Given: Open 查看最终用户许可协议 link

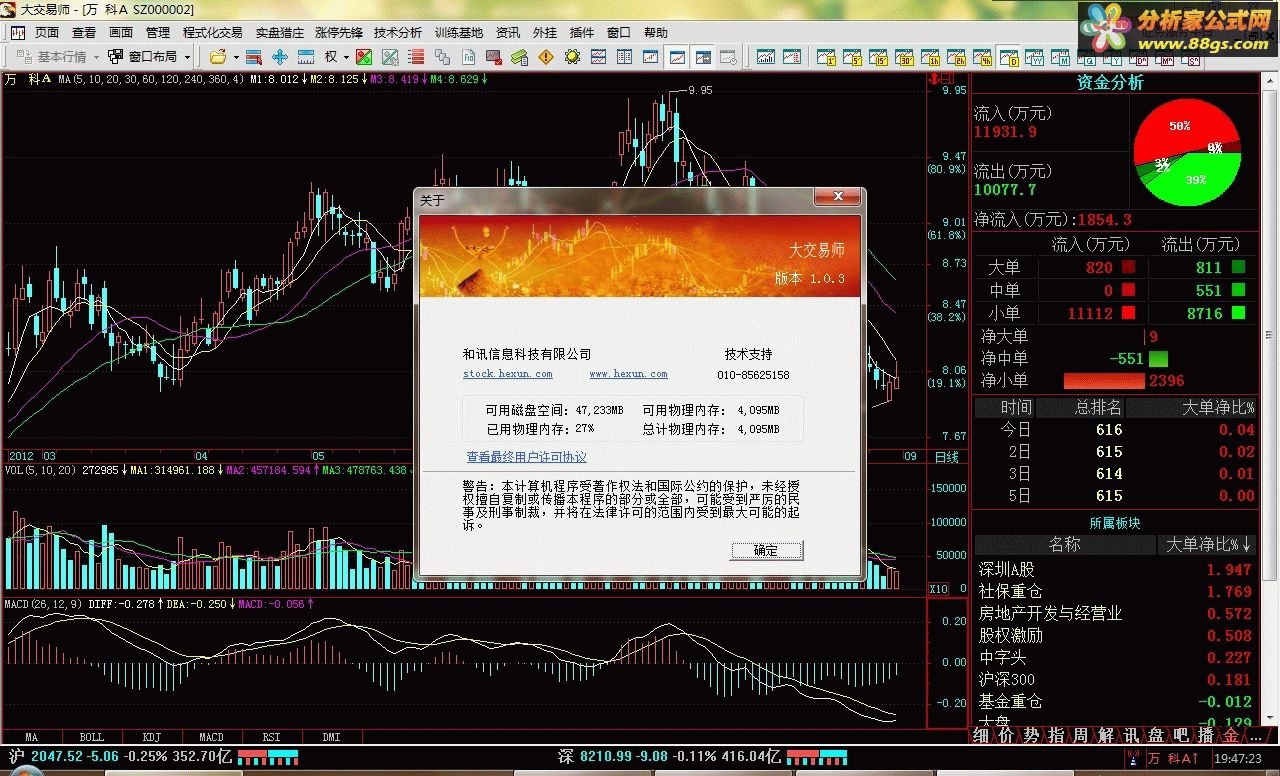Looking at the screenshot, I should pyautogui.click(x=526, y=457).
